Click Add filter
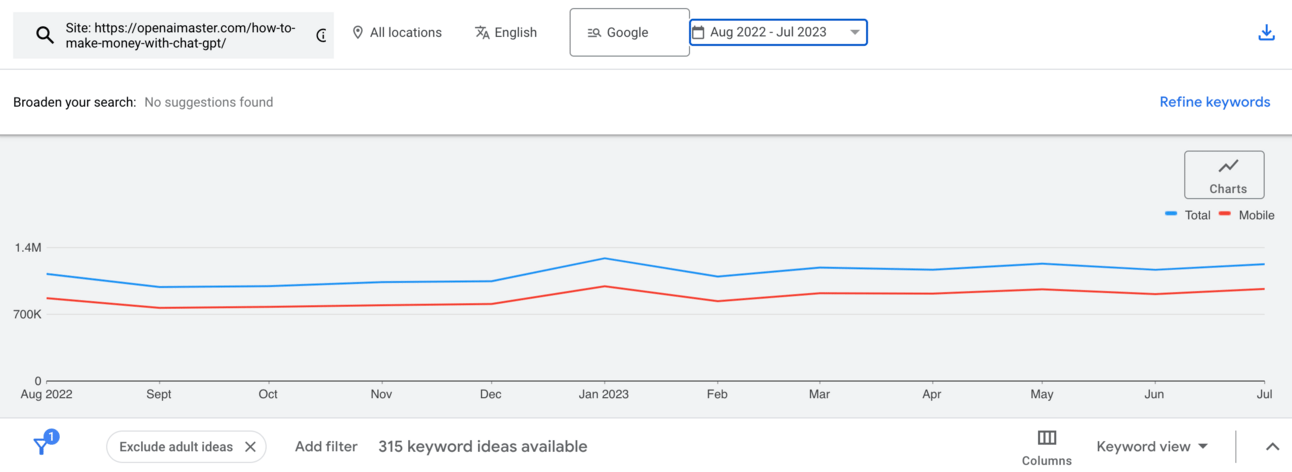 (326, 447)
